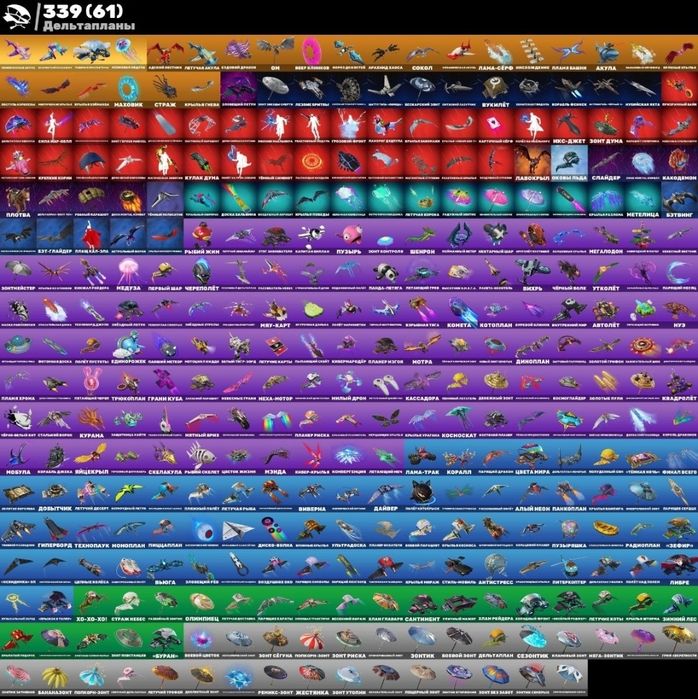The width and height of the screenshot is (698, 699).
Task: Select the ЧЕРЕПОЛЁТ glider
Action: coord(202,273)
